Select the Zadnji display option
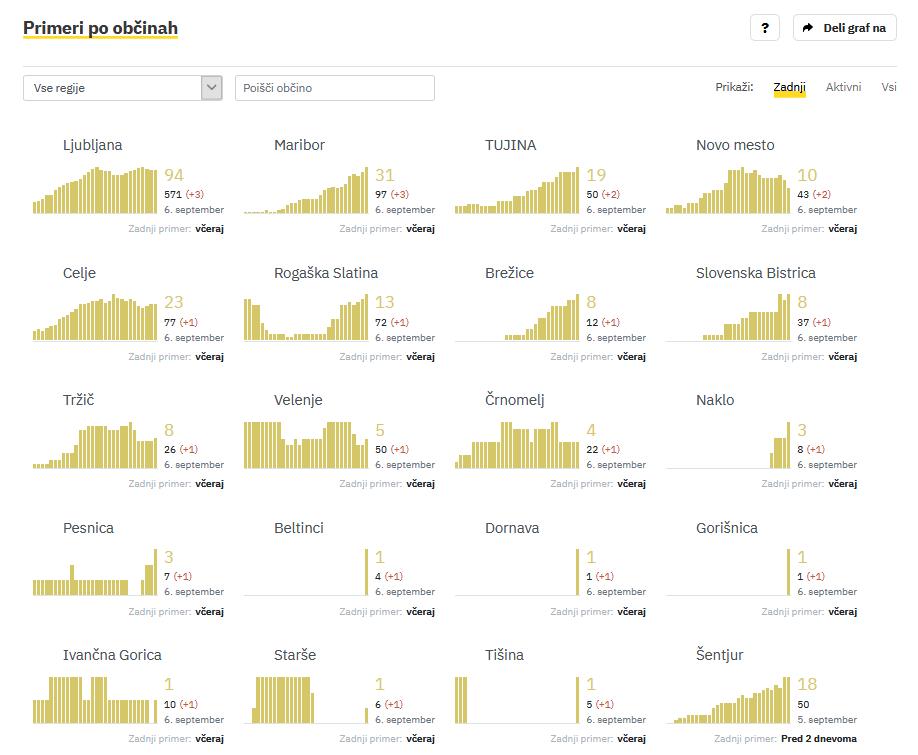Screen dimensions: 918x755 tap(789, 88)
